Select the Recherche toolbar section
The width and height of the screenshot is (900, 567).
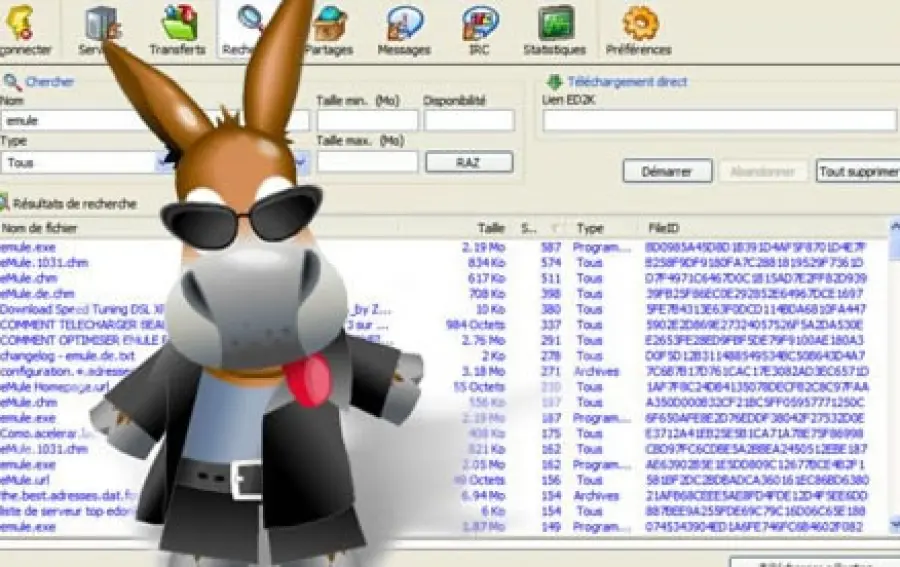click(247, 30)
